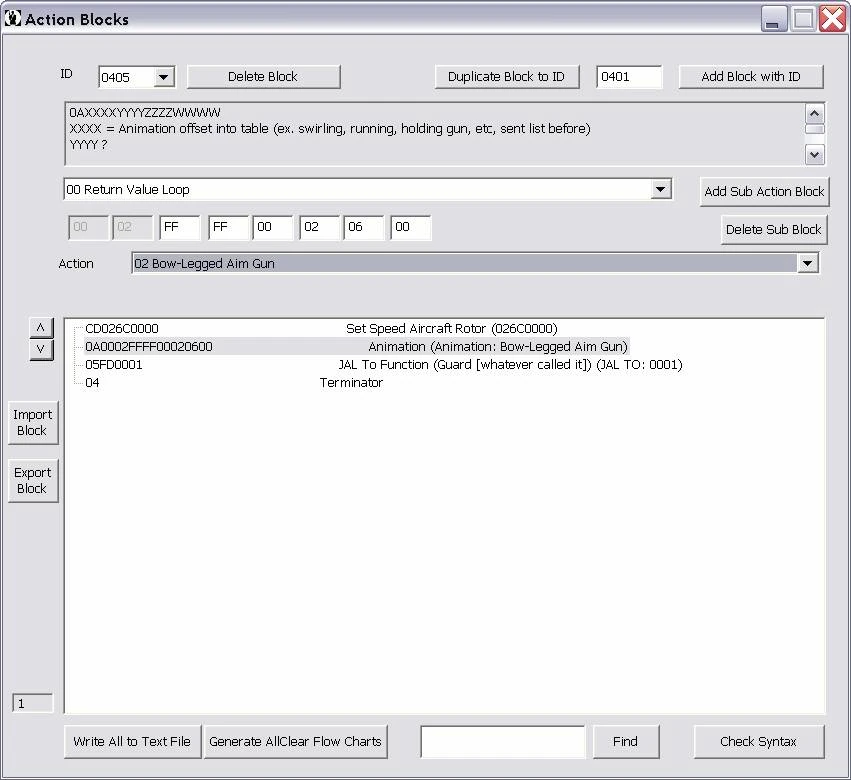Click the move-up arrow button
The image size is (851, 780).
(x=40, y=328)
